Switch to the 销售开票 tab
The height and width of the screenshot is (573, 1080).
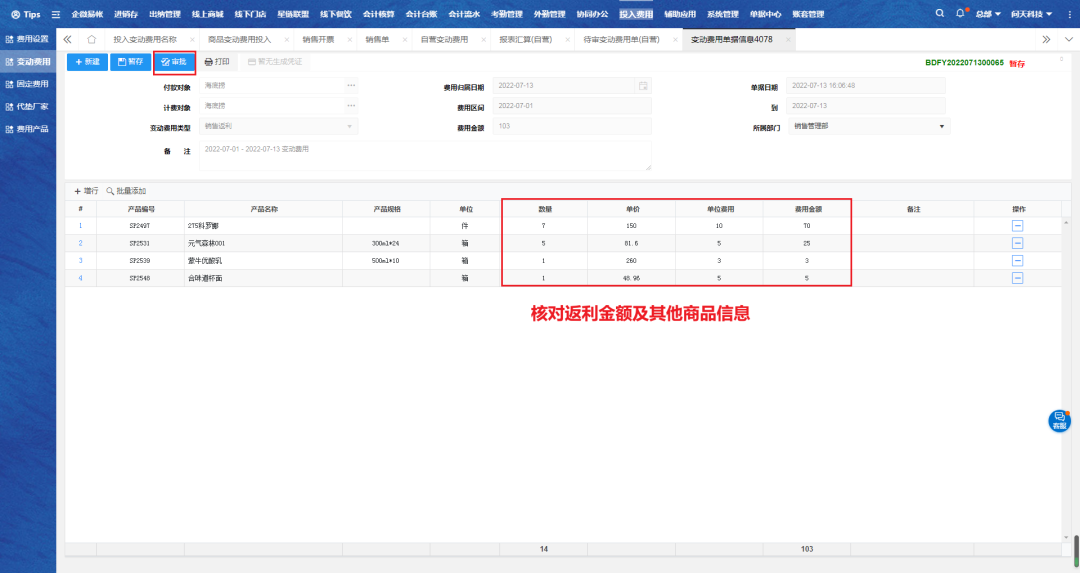click(x=320, y=39)
